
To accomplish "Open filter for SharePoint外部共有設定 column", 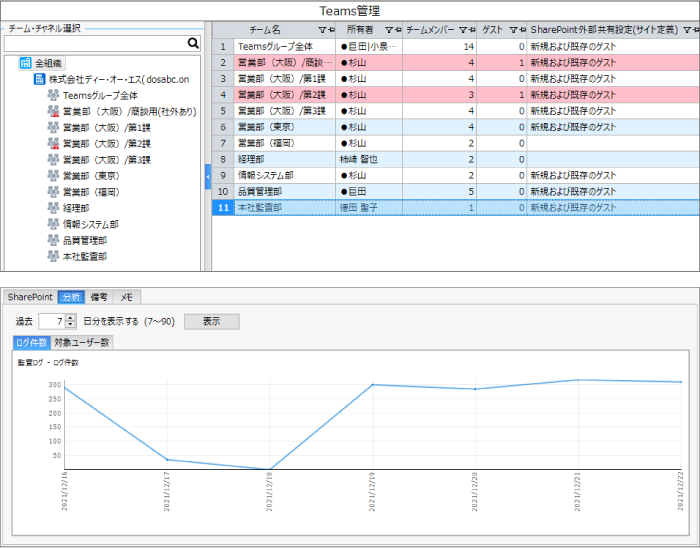I will [x=687, y=30].
